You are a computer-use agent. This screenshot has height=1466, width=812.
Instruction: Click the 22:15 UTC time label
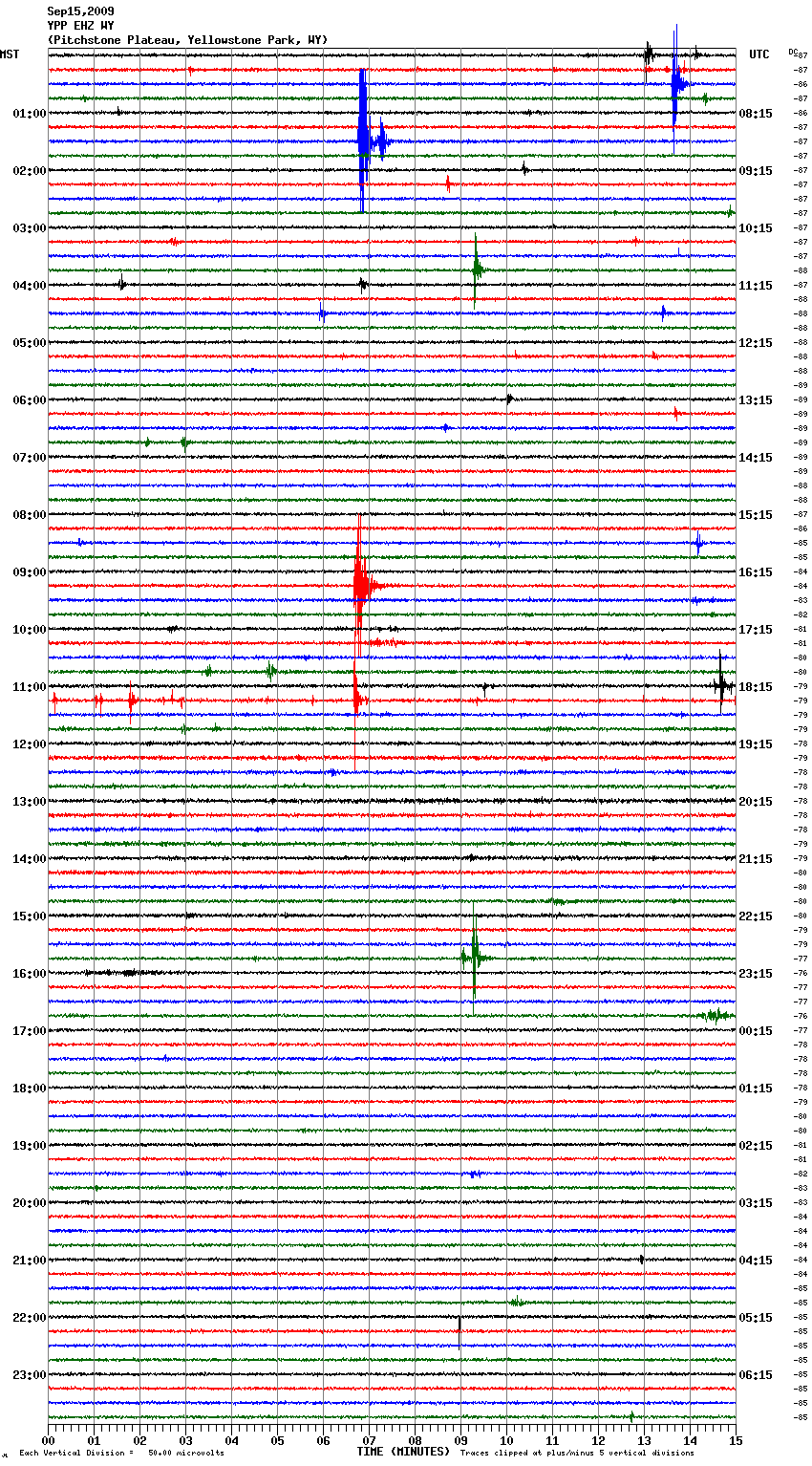point(756,916)
